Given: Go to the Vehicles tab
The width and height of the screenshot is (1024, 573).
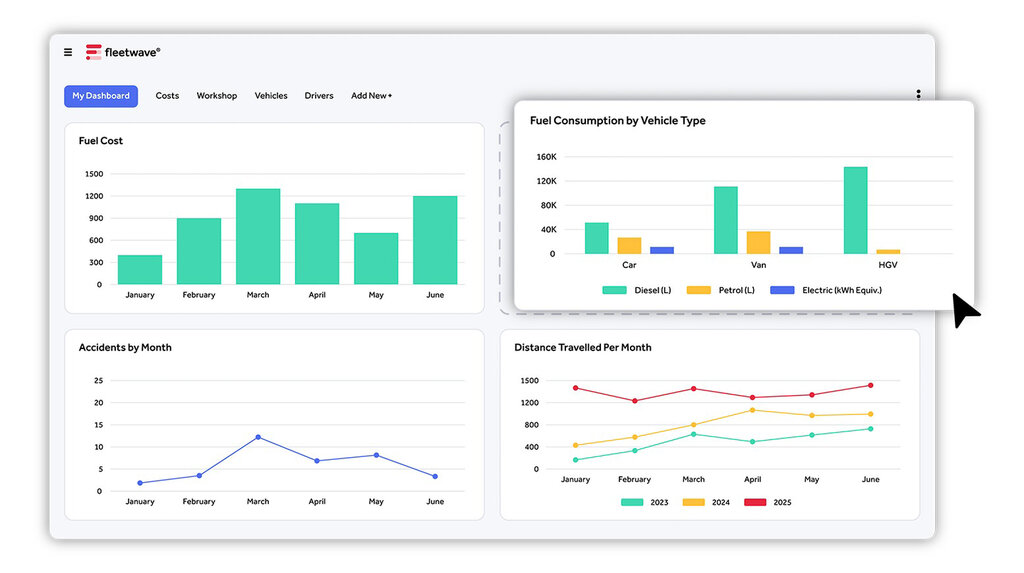Looking at the screenshot, I should pyautogui.click(x=271, y=96).
